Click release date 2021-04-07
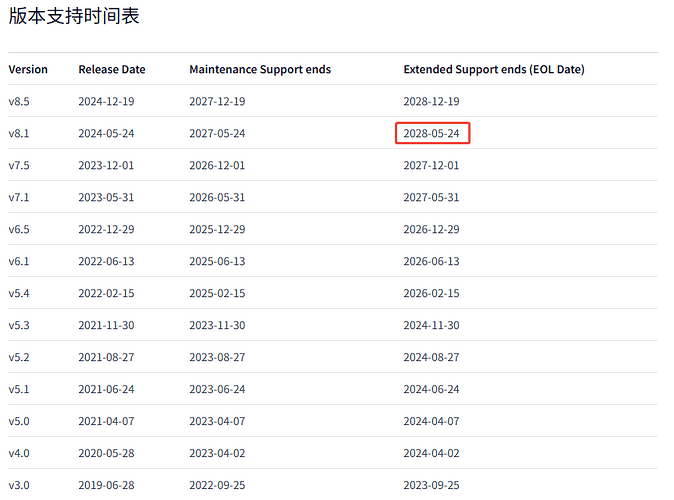The image size is (674, 500). coord(106,421)
